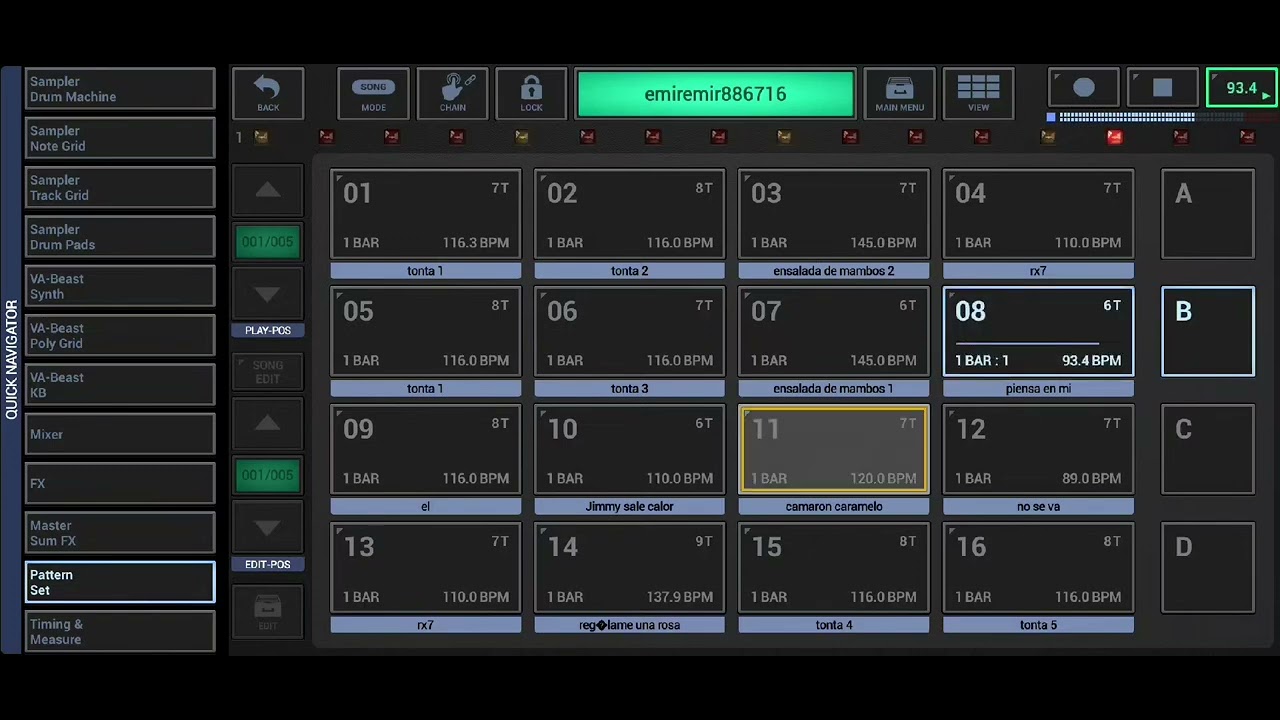
Task: Toggle the Lock padlock button
Action: pos(531,94)
